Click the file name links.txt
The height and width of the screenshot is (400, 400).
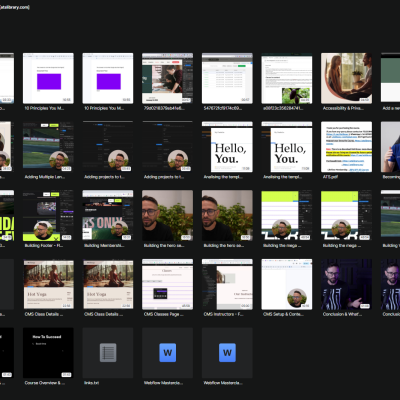(x=92, y=383)
